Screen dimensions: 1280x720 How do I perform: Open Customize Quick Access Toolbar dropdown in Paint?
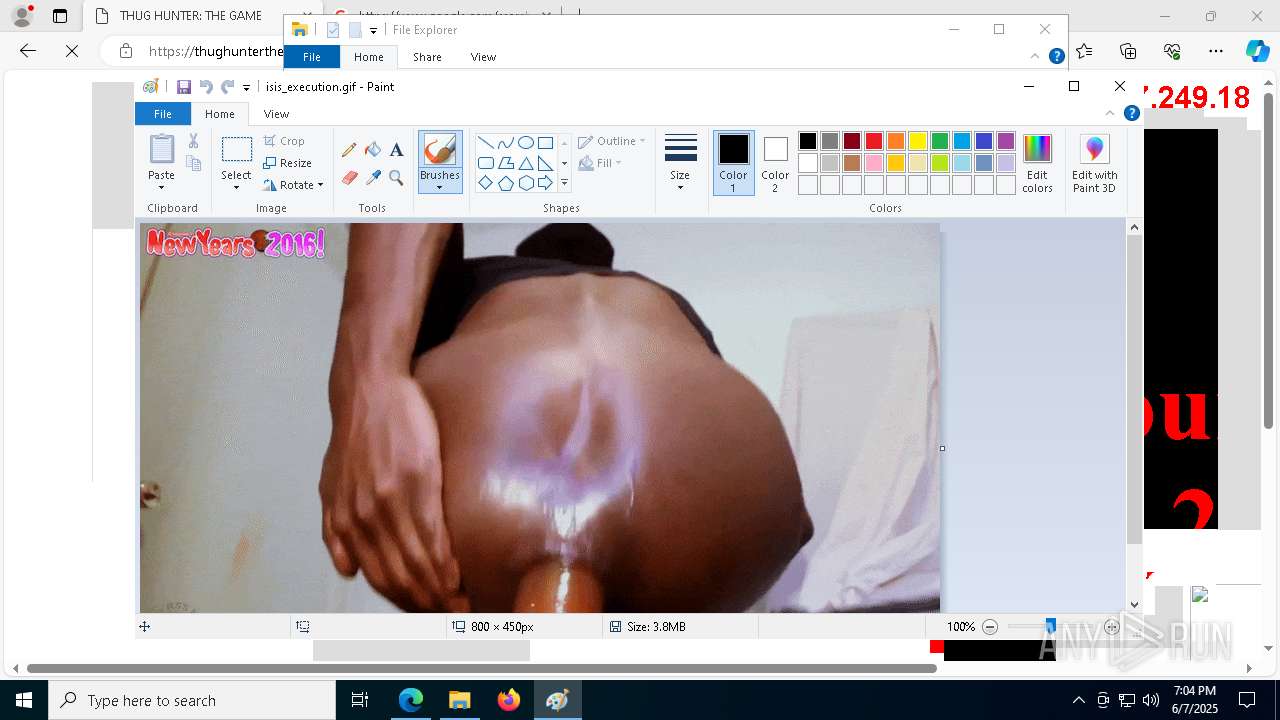pos(247,88)
